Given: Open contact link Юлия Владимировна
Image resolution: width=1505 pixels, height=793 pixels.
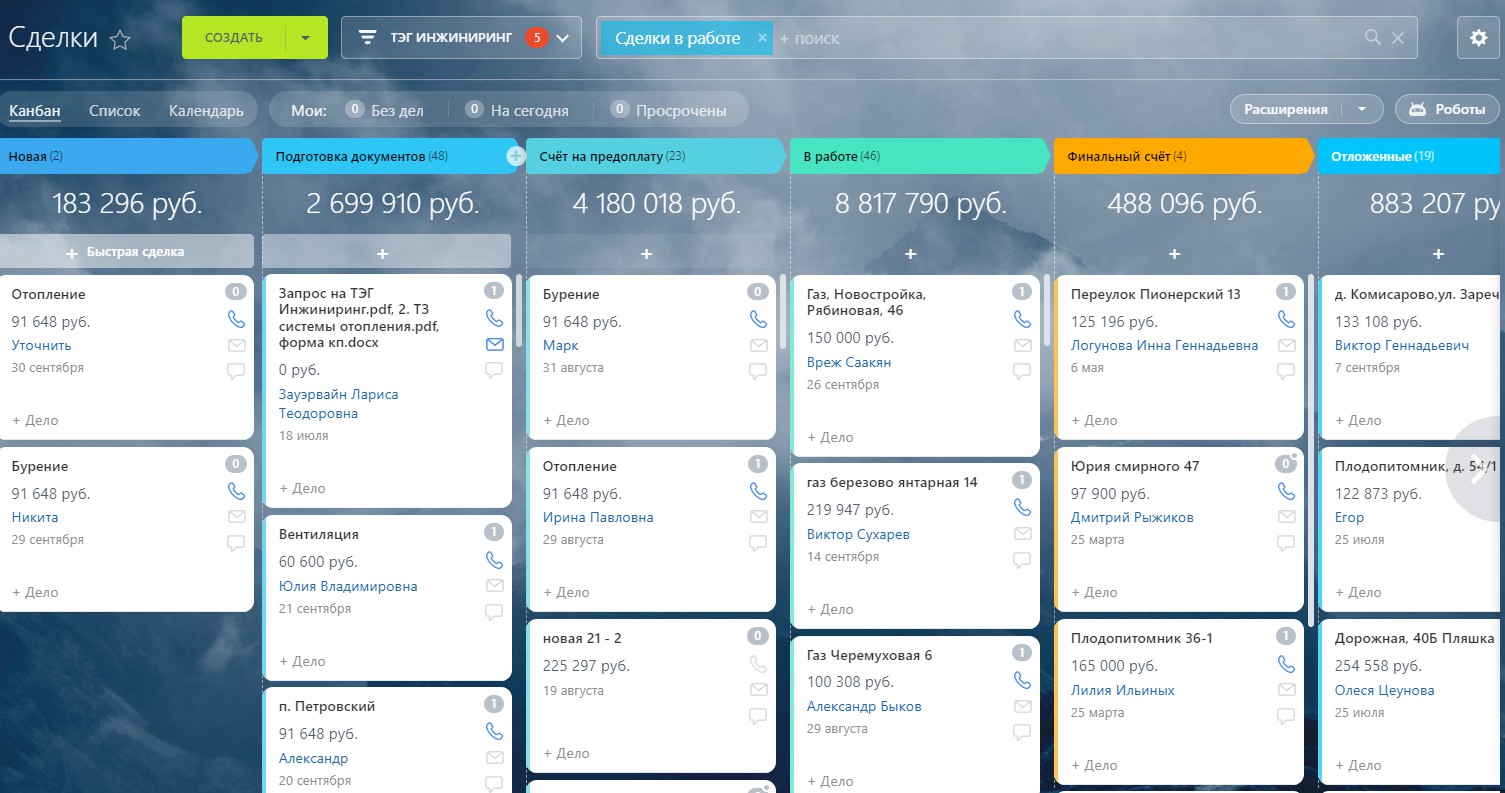Looking at the screenshot, I should pyautogui.click(x=348, y=586).
